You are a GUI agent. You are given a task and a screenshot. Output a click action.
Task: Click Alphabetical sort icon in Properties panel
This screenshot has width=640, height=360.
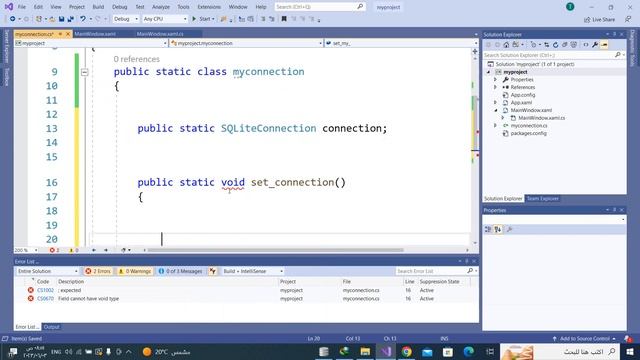pos(498,230)
